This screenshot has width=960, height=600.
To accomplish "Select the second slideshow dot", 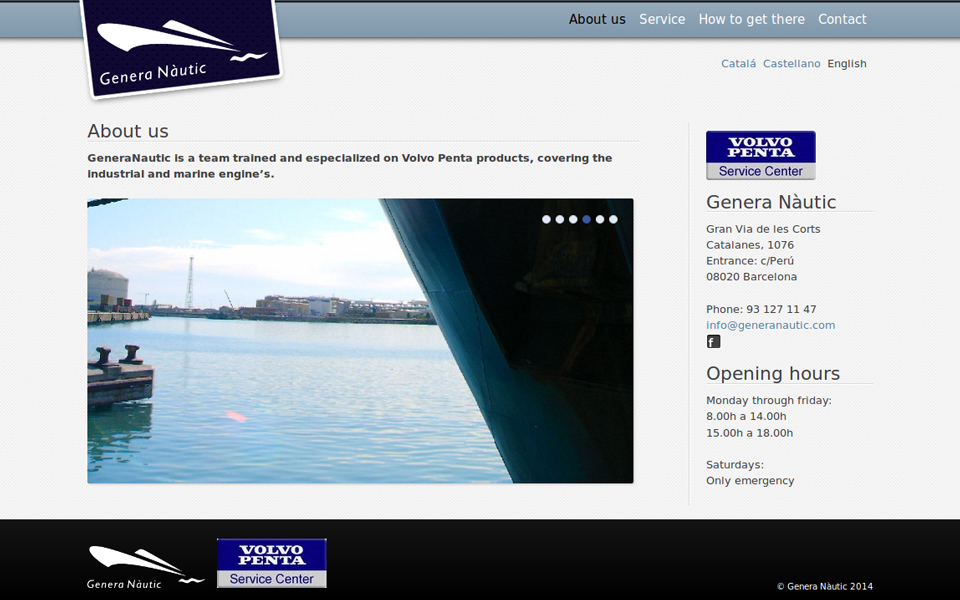I will tap(560, 219).
